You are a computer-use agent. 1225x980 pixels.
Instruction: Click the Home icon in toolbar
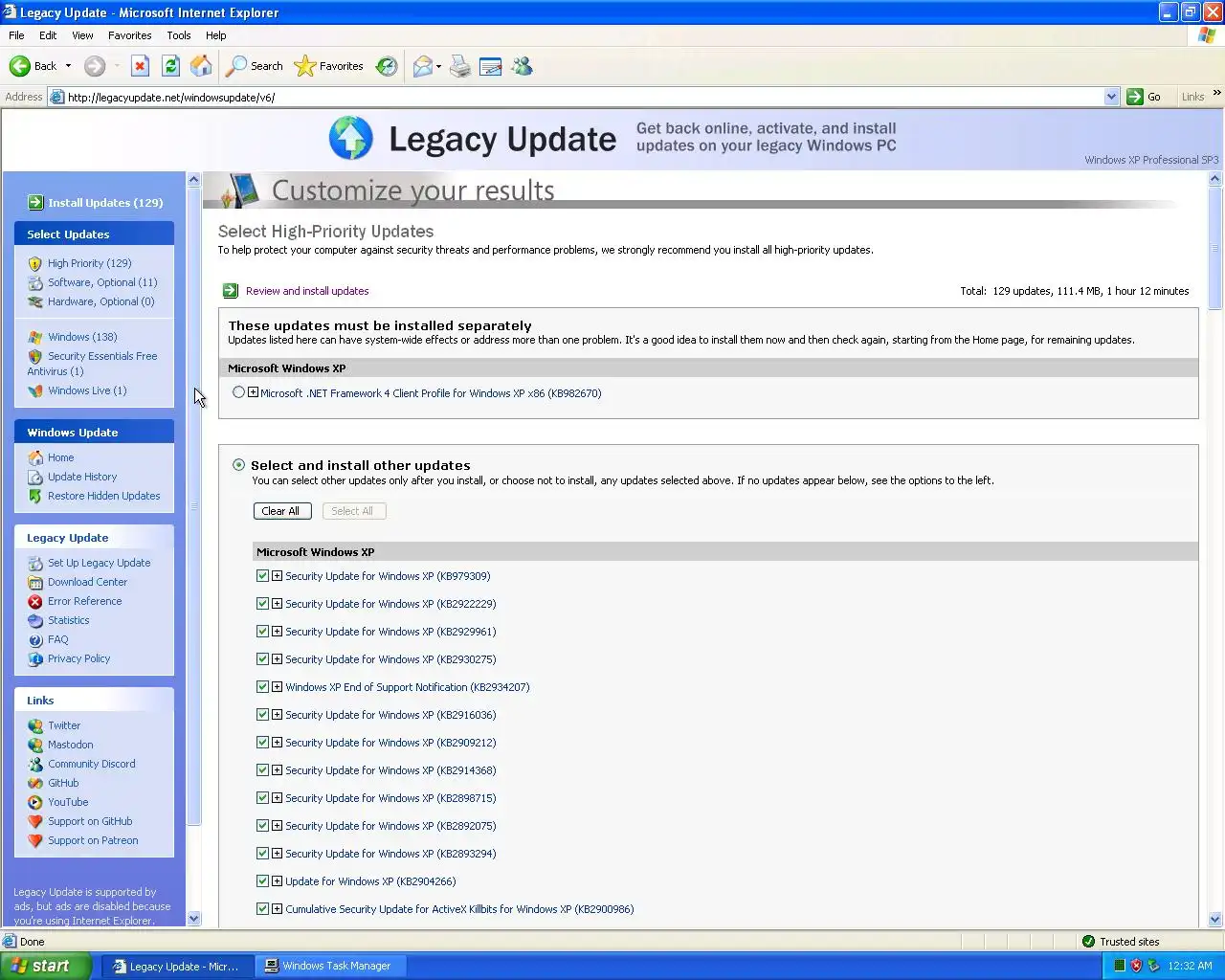point(201,66)
